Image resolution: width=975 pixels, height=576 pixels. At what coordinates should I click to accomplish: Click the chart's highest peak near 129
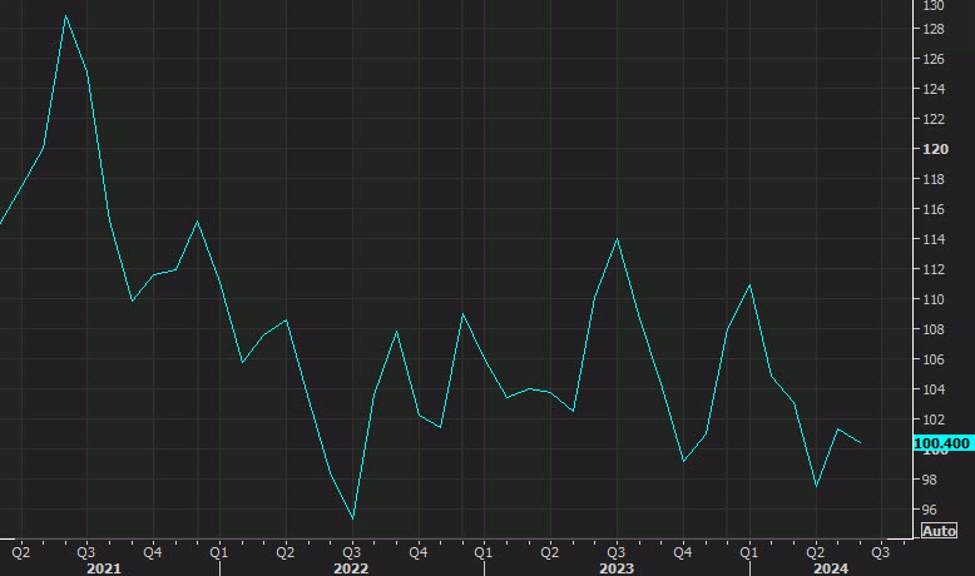point(66,14)
